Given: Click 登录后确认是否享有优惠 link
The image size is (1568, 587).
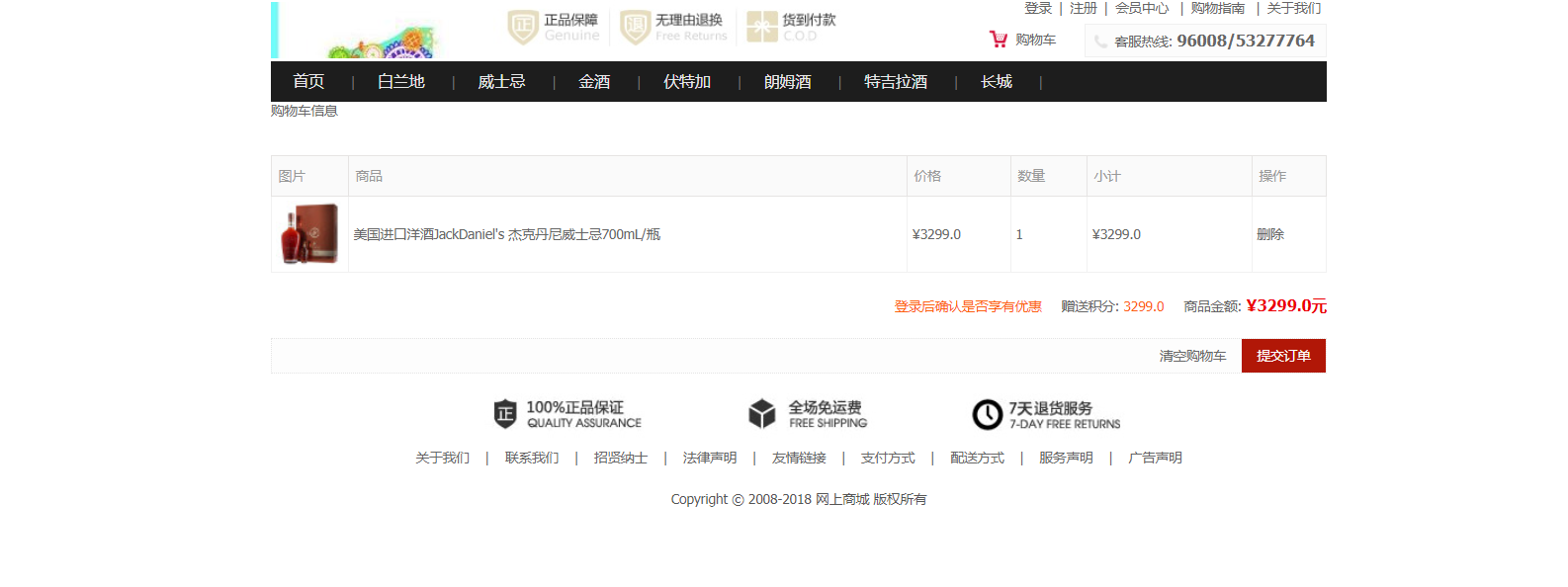Looking at the screenshot, I should click(968, 306).
